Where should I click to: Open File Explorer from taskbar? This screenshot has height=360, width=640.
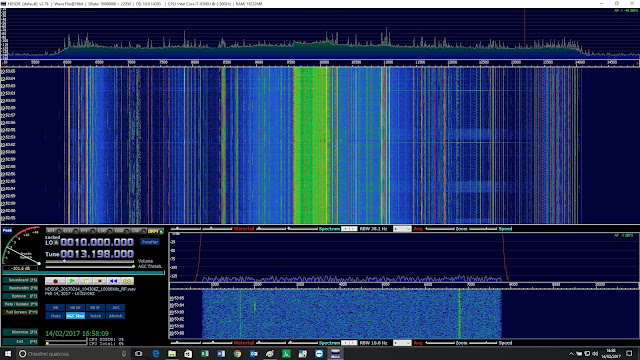click(172, 353)
